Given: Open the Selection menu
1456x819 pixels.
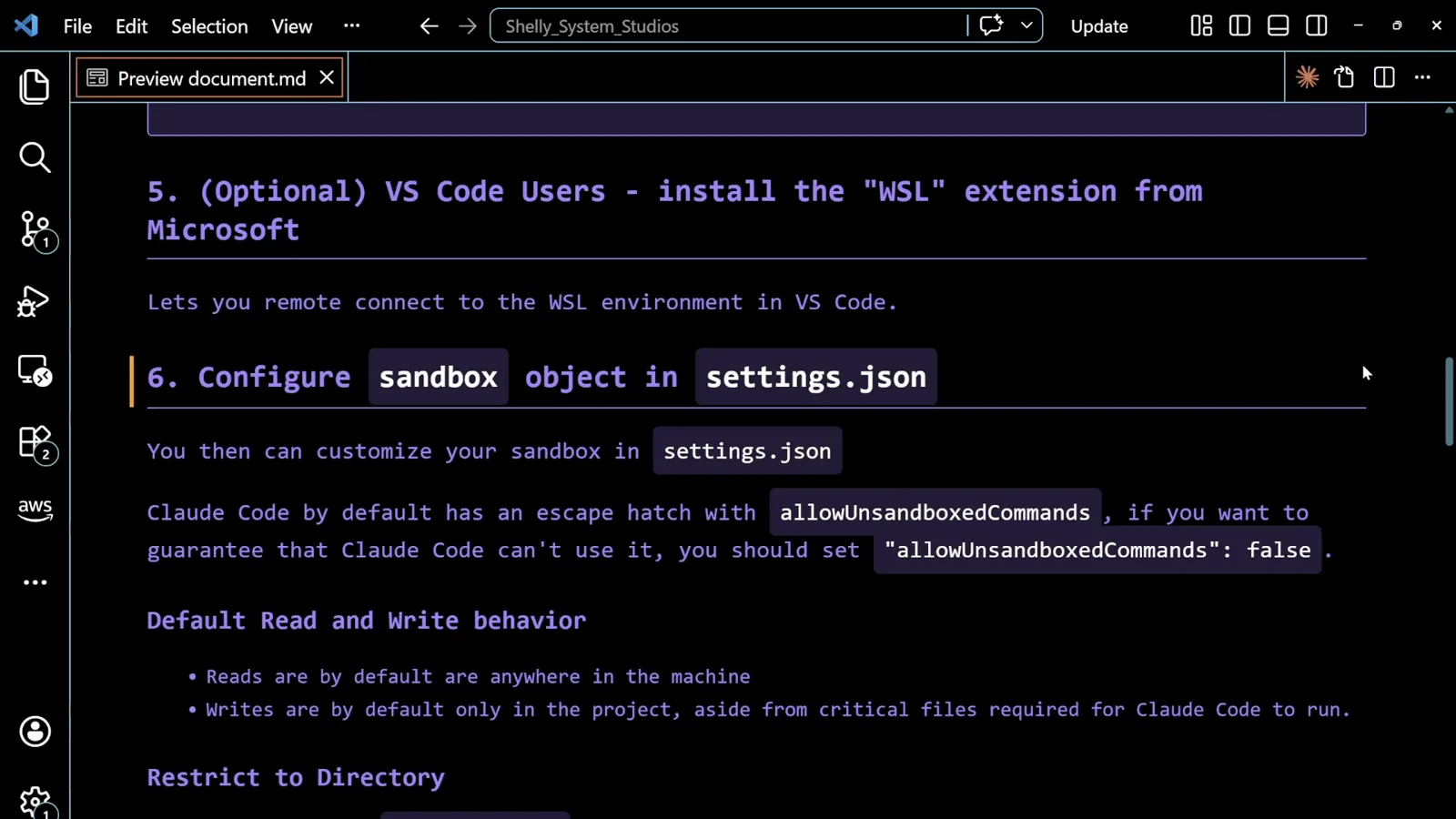Looking at the screenshot, I should [x=209, y=26].
